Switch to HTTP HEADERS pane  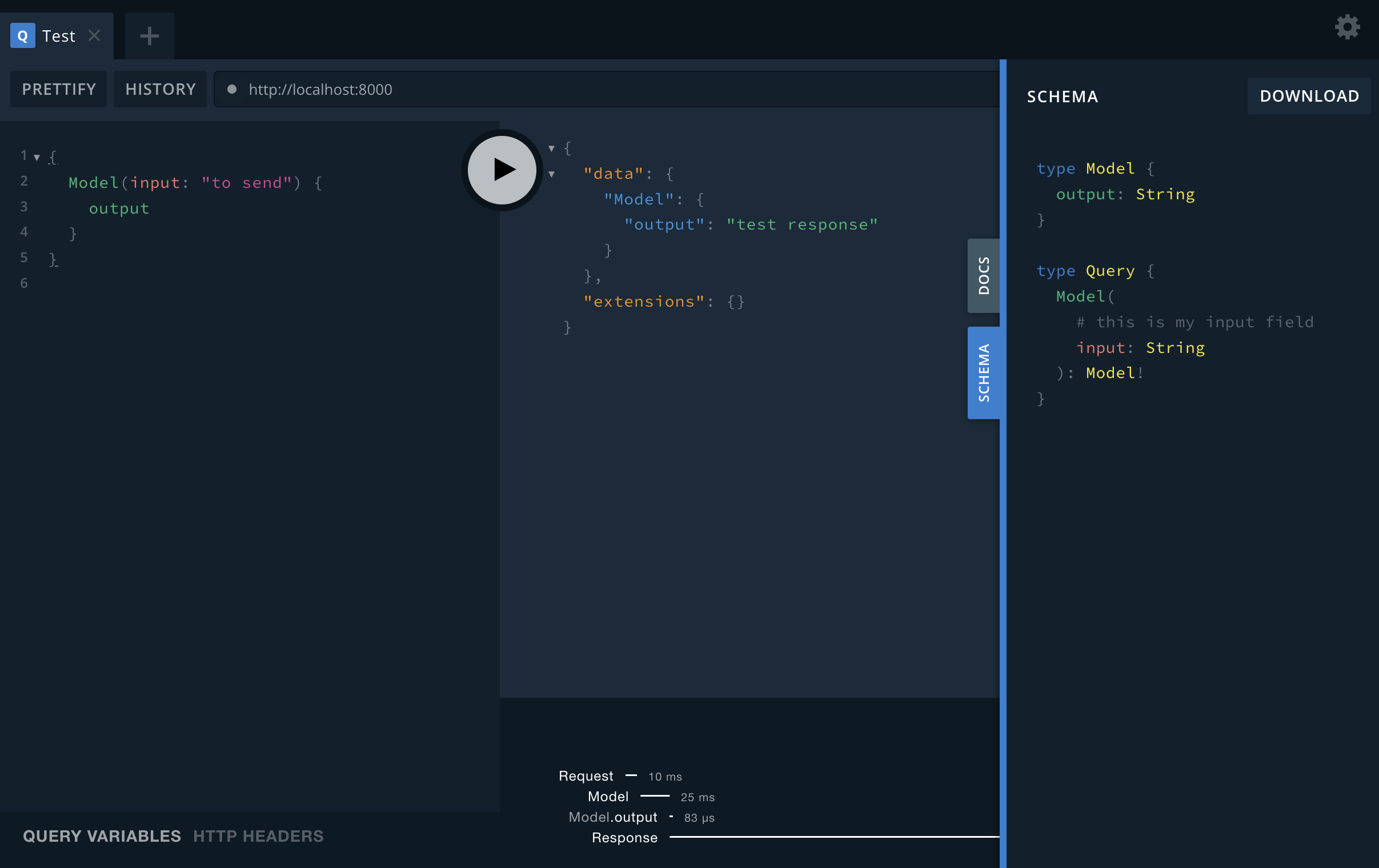point(258,836)
